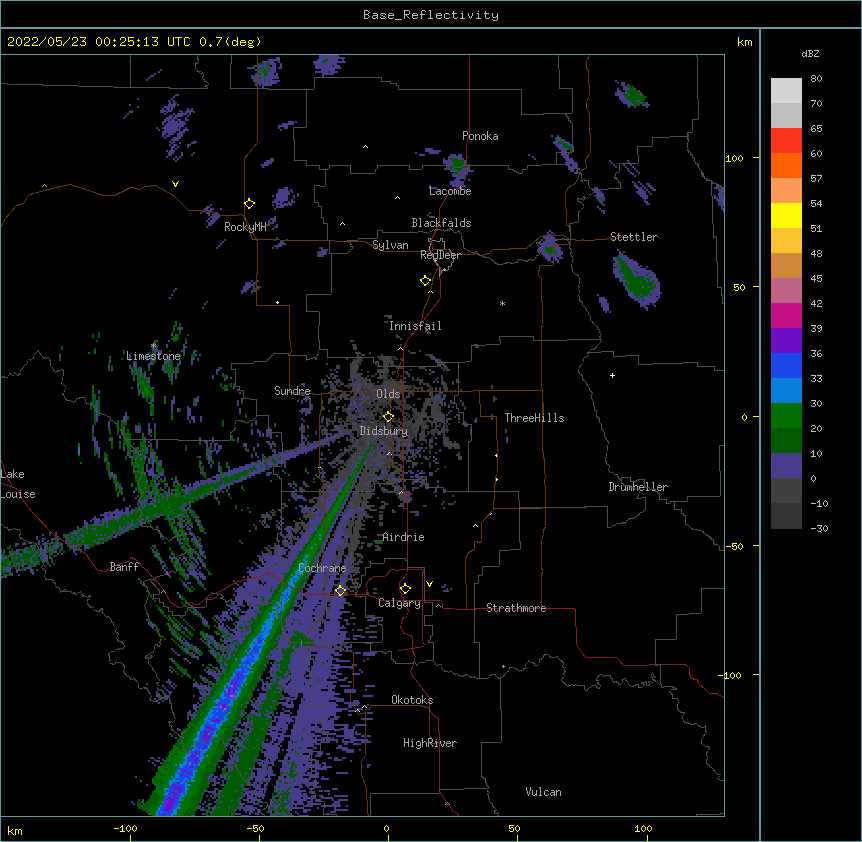Click the yellow radar marker near Olds
This screenshot has width=862, height=842.
point(388,417)
